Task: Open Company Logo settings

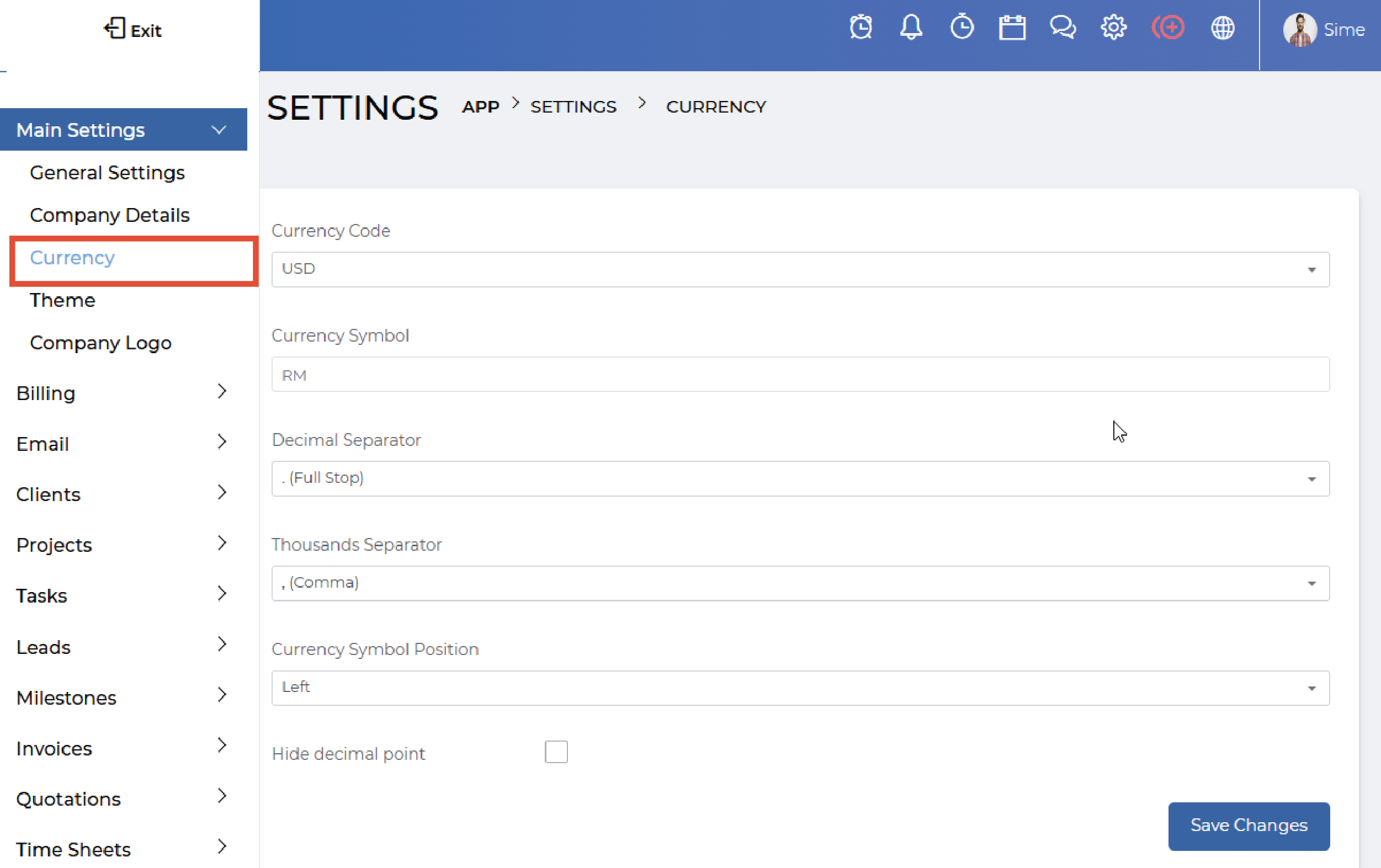Action: (x=101, y=343)
